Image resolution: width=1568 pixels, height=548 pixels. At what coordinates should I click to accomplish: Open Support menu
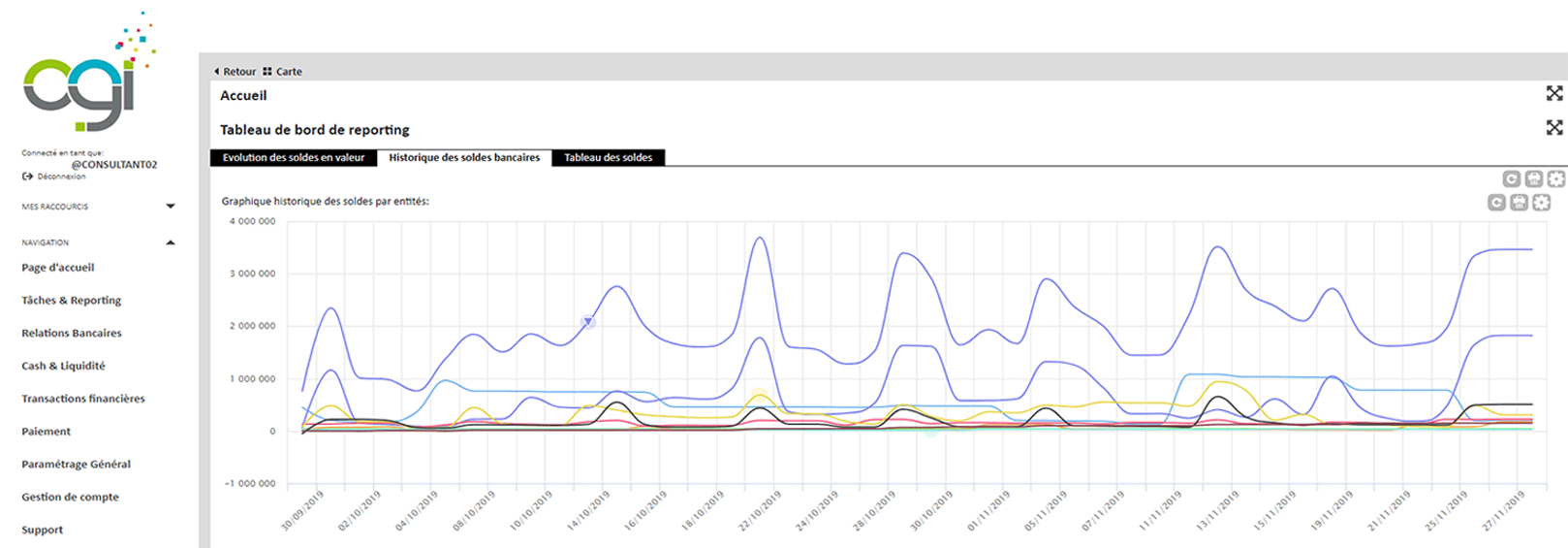click(43, 530)
